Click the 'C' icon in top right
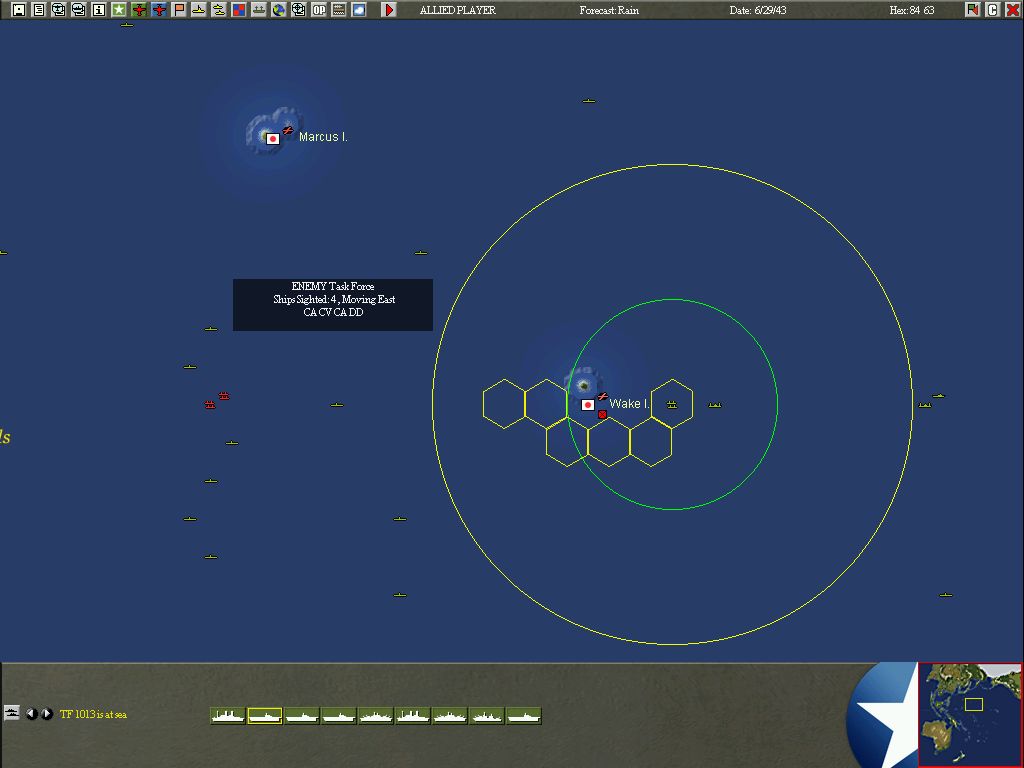 coord(993,10)
